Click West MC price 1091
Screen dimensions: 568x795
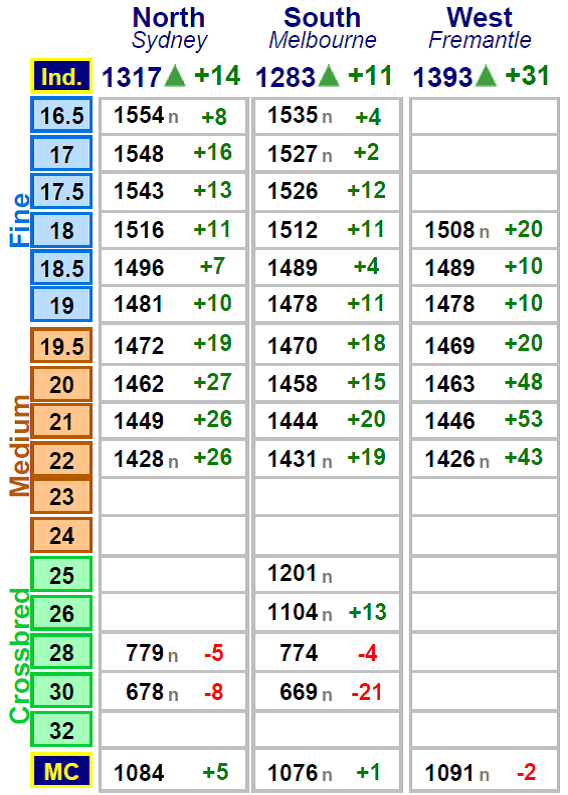[450, 773]
